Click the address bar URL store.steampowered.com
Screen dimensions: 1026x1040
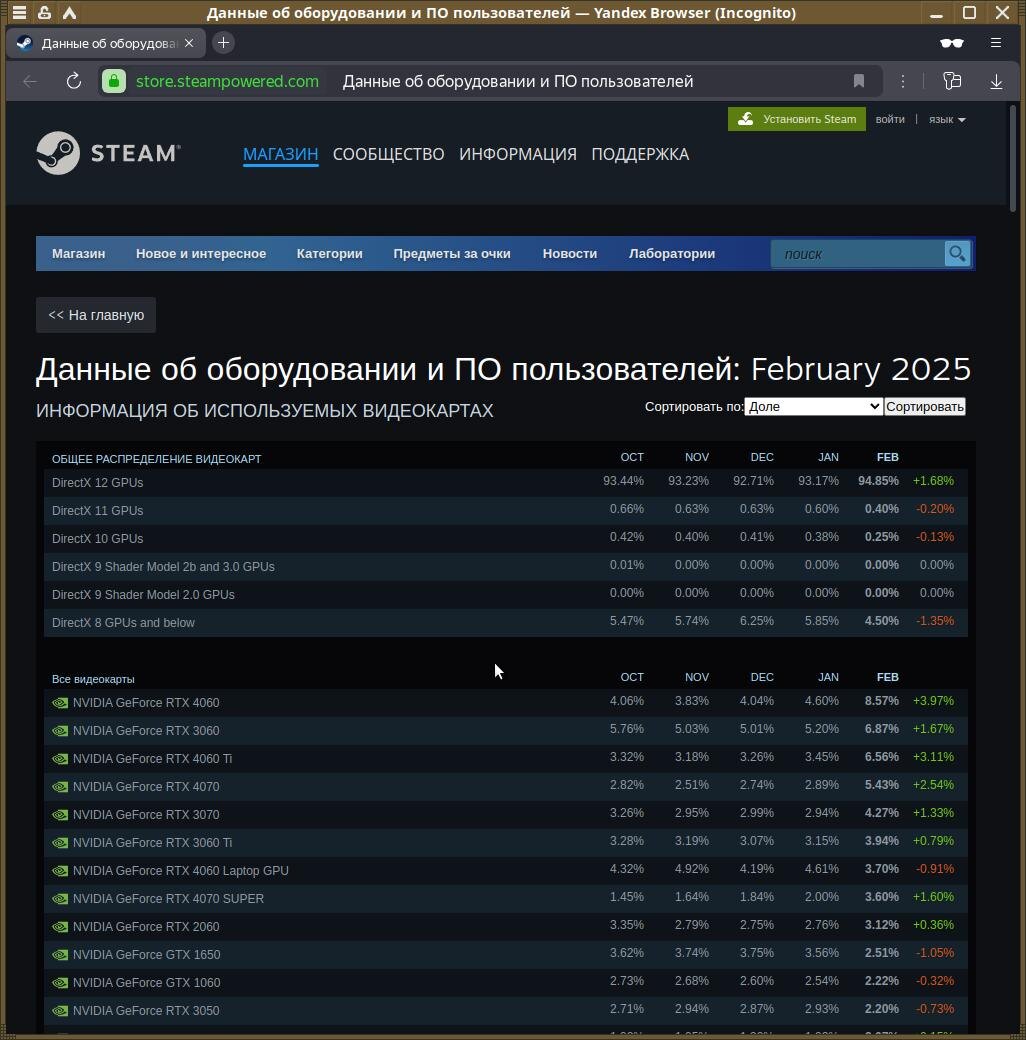tap(227, 82)
